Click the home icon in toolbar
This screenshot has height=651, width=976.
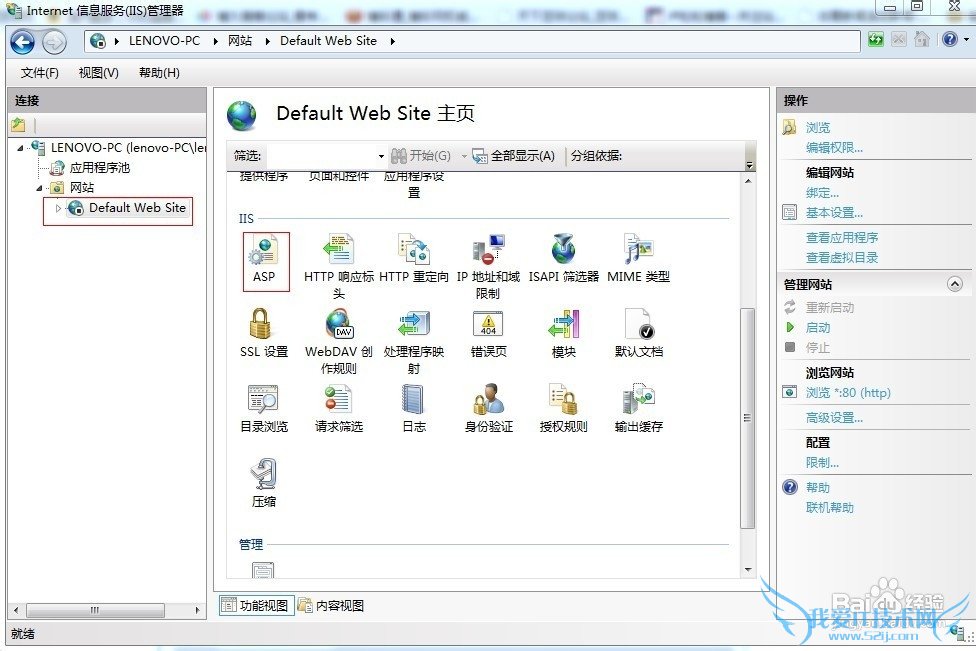point(922,40)
